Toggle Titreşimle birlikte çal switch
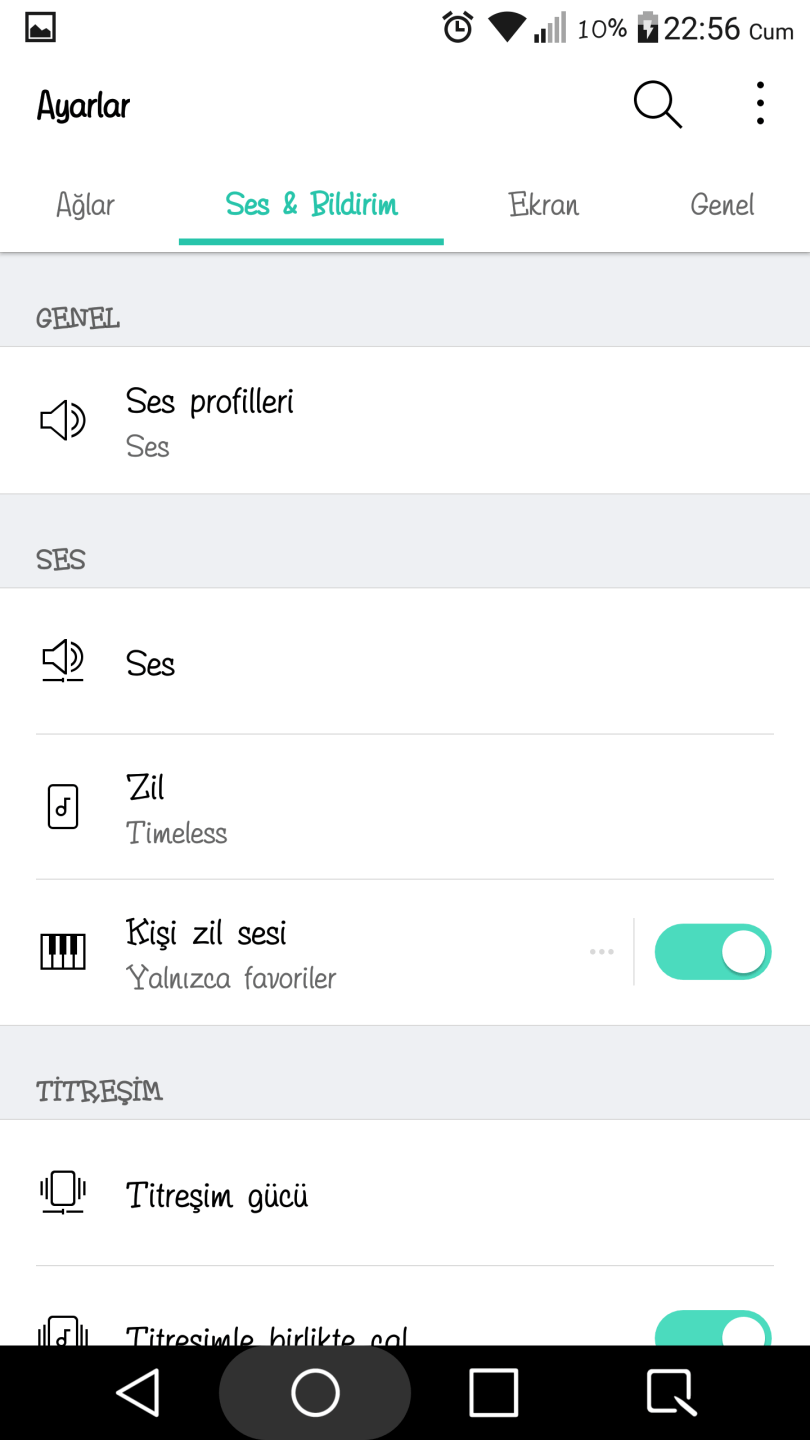 pos(712,1330)
